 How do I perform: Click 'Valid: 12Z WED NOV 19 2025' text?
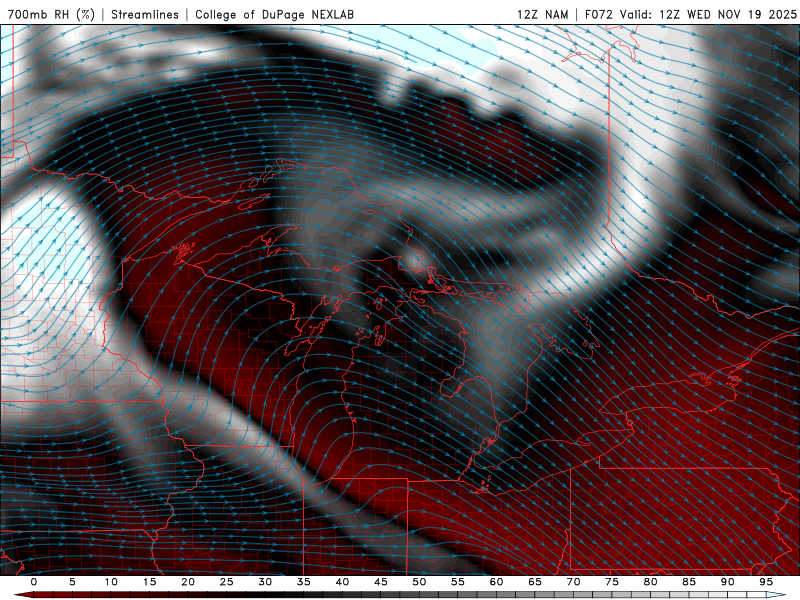708,14
